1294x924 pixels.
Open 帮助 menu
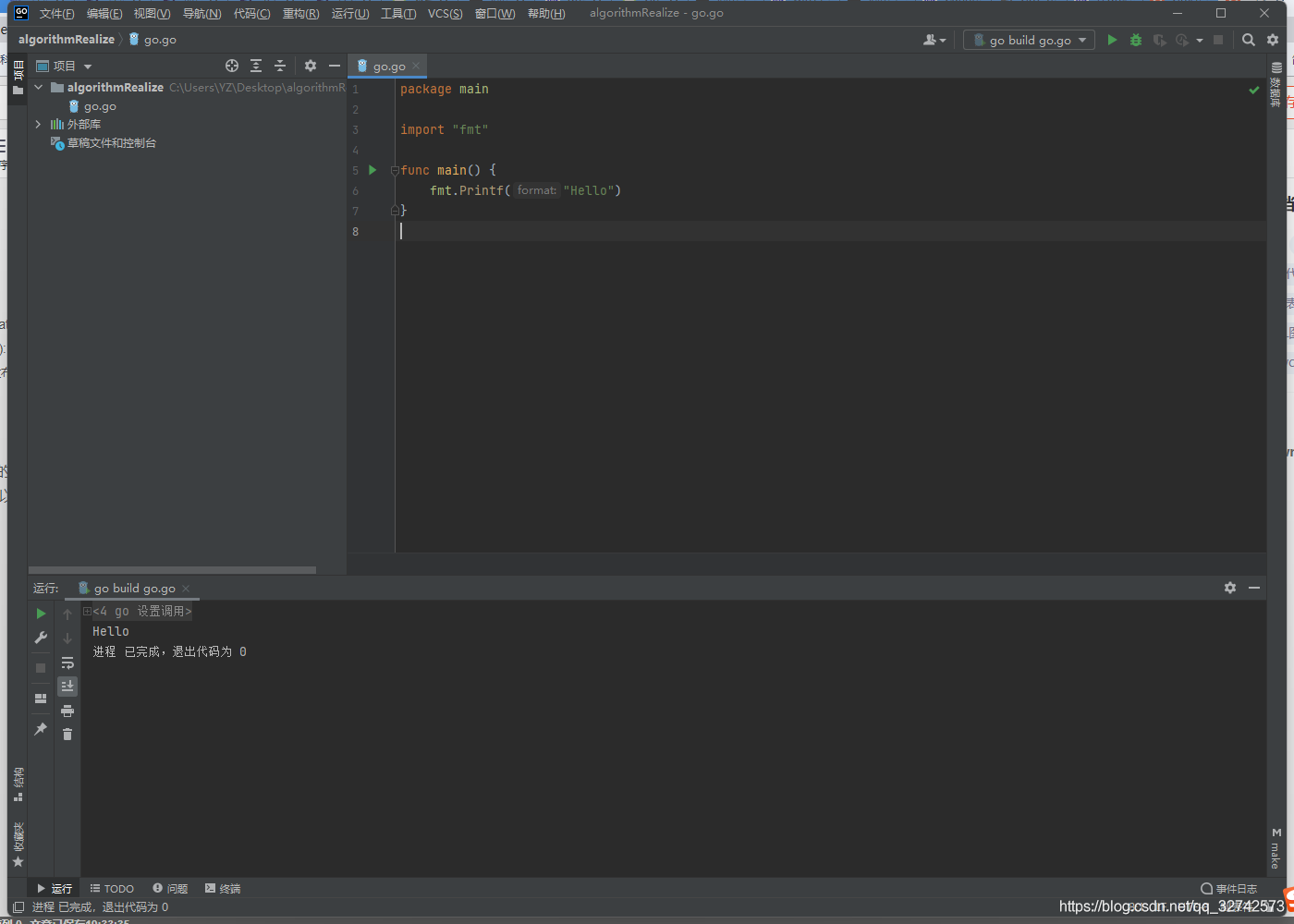tap(546, 13)
